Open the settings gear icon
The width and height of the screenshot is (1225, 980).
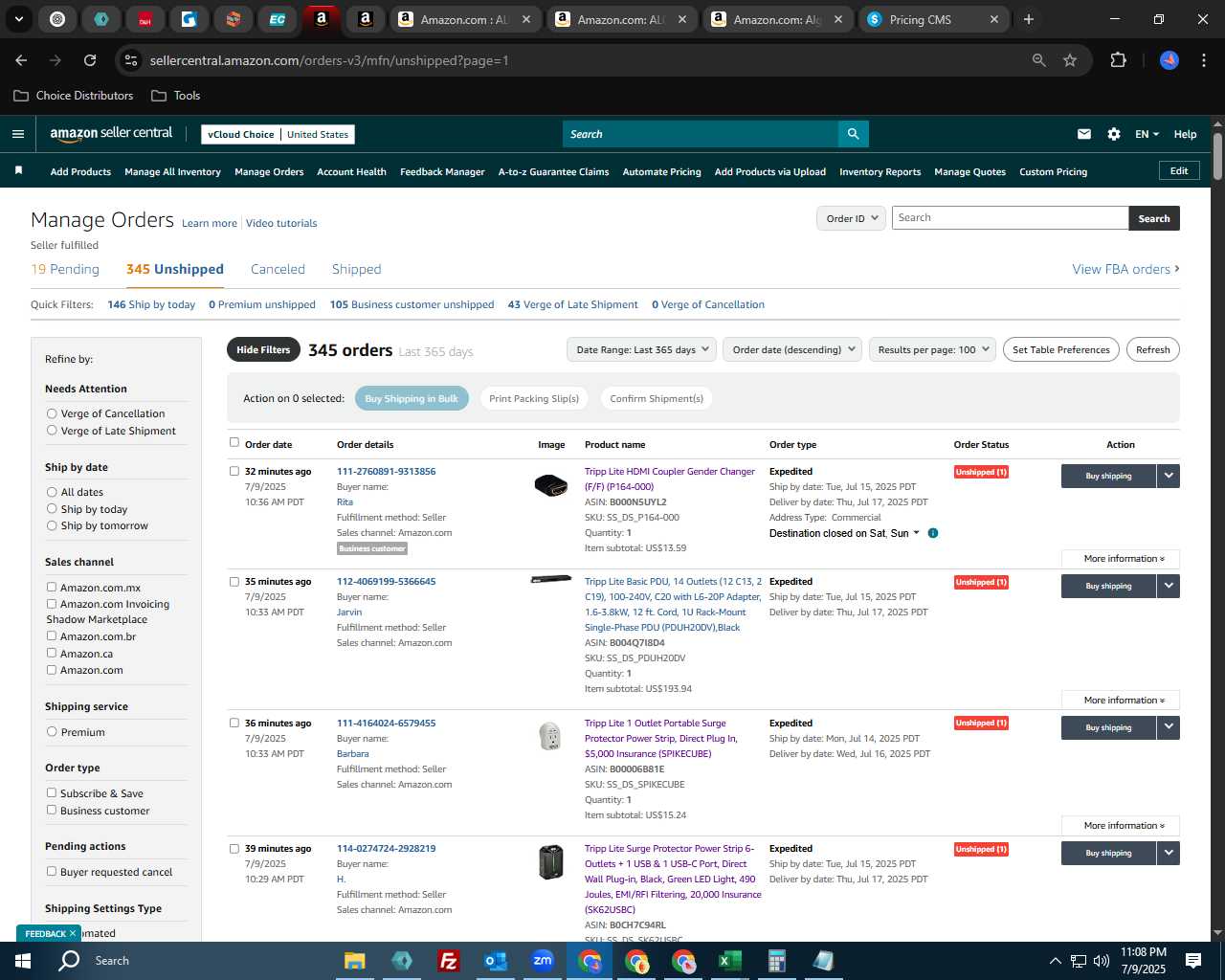(1114, 134)
